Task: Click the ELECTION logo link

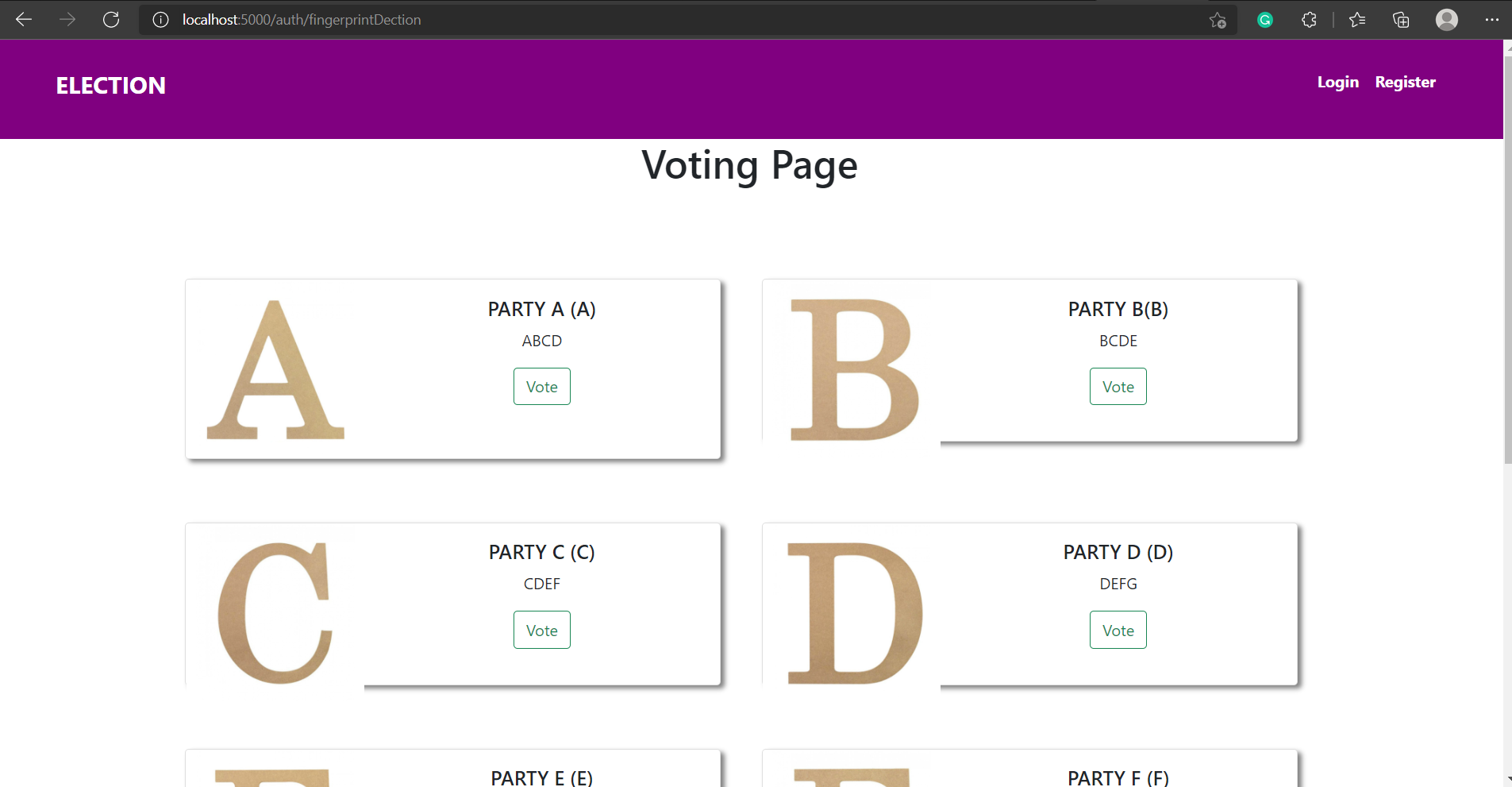Action: 110,85
